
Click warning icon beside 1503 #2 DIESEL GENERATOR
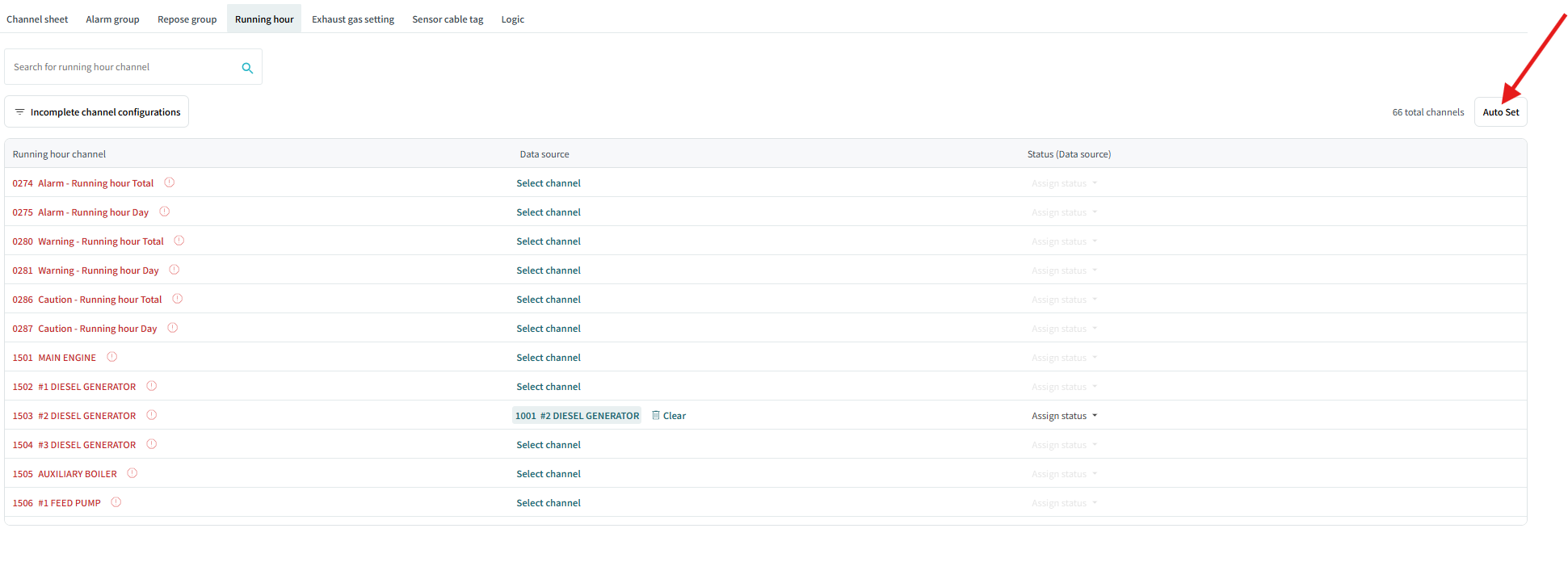pyautogui.click(x=151, y=415)
